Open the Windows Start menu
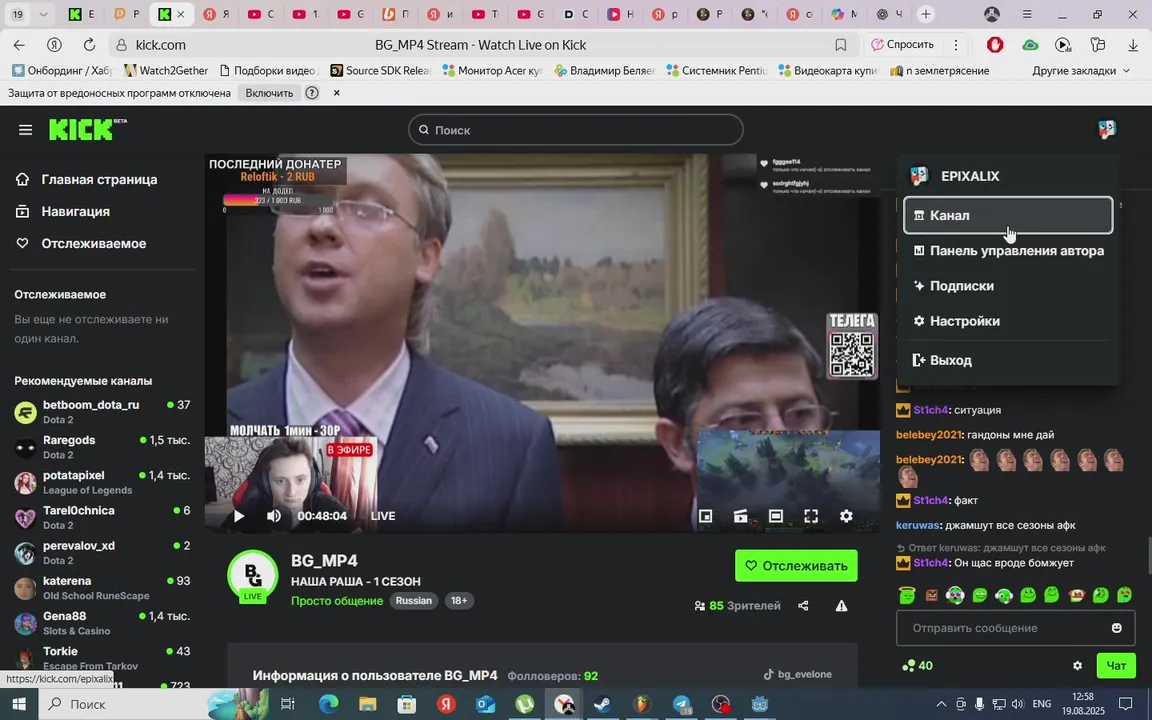Viewport: 1152px width, 720px height. [x=19, y=704]
